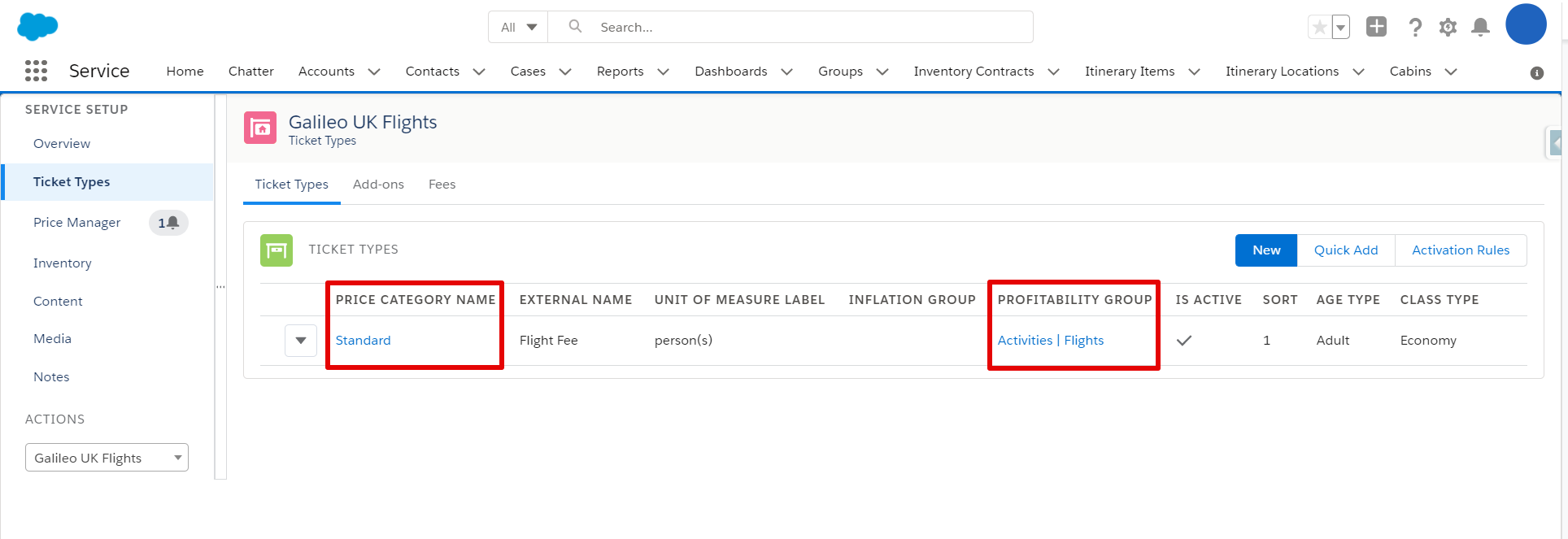Click the Price Manager notification badge
1568x539 pixels.
click(x=168, y=223)
